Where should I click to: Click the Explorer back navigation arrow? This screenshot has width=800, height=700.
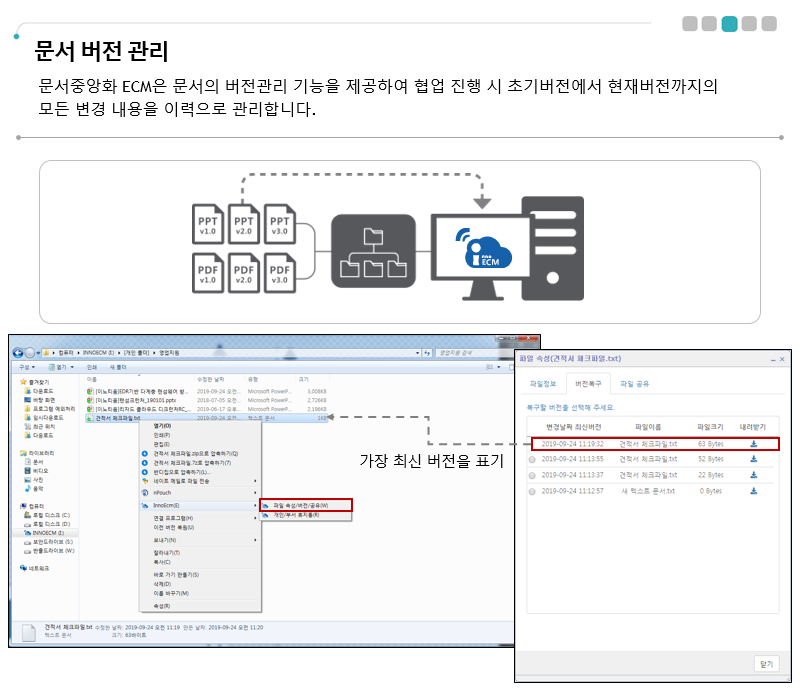coord(19,353)
